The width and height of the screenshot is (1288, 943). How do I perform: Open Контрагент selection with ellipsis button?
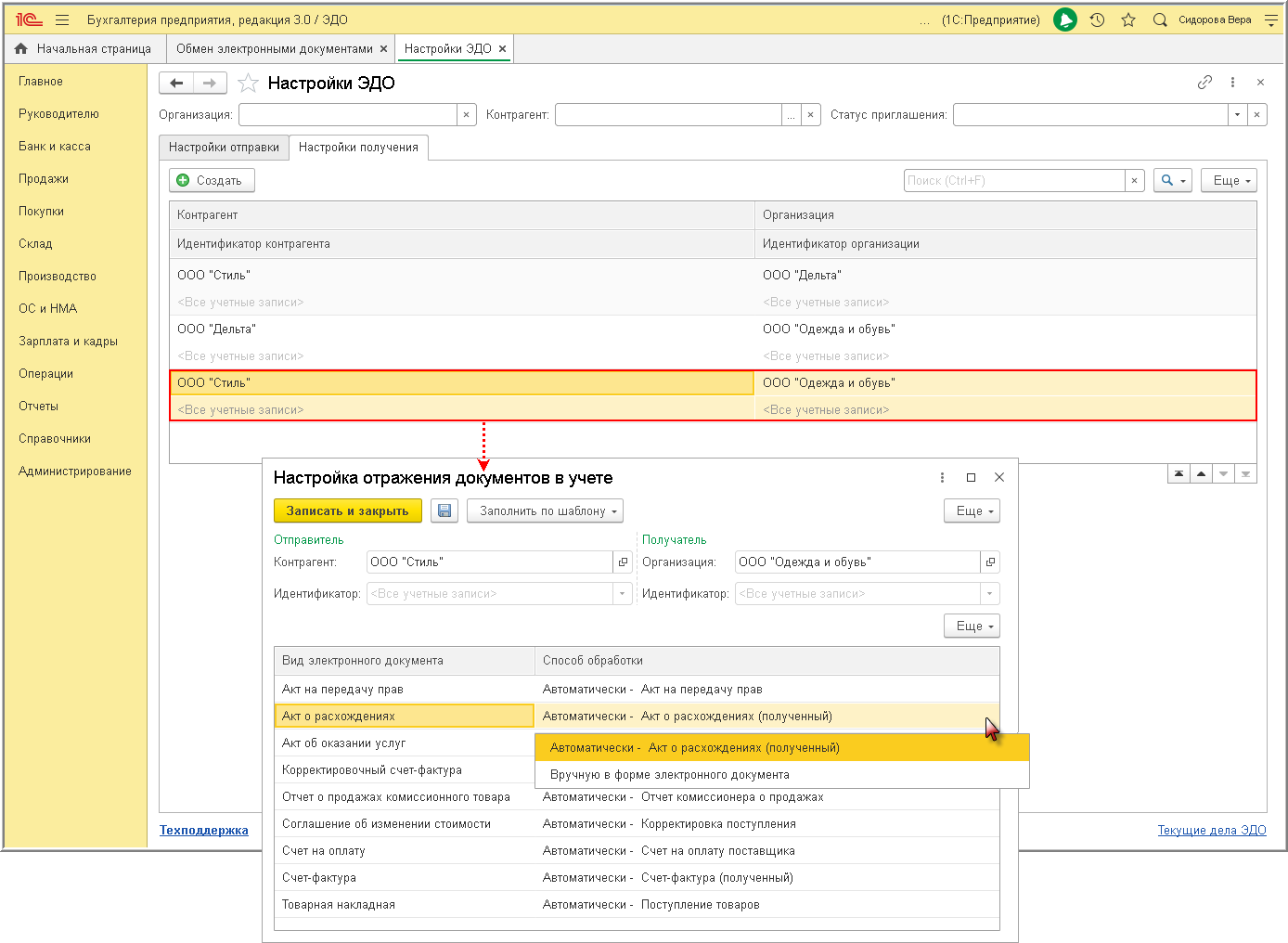[x=791, y=115]
